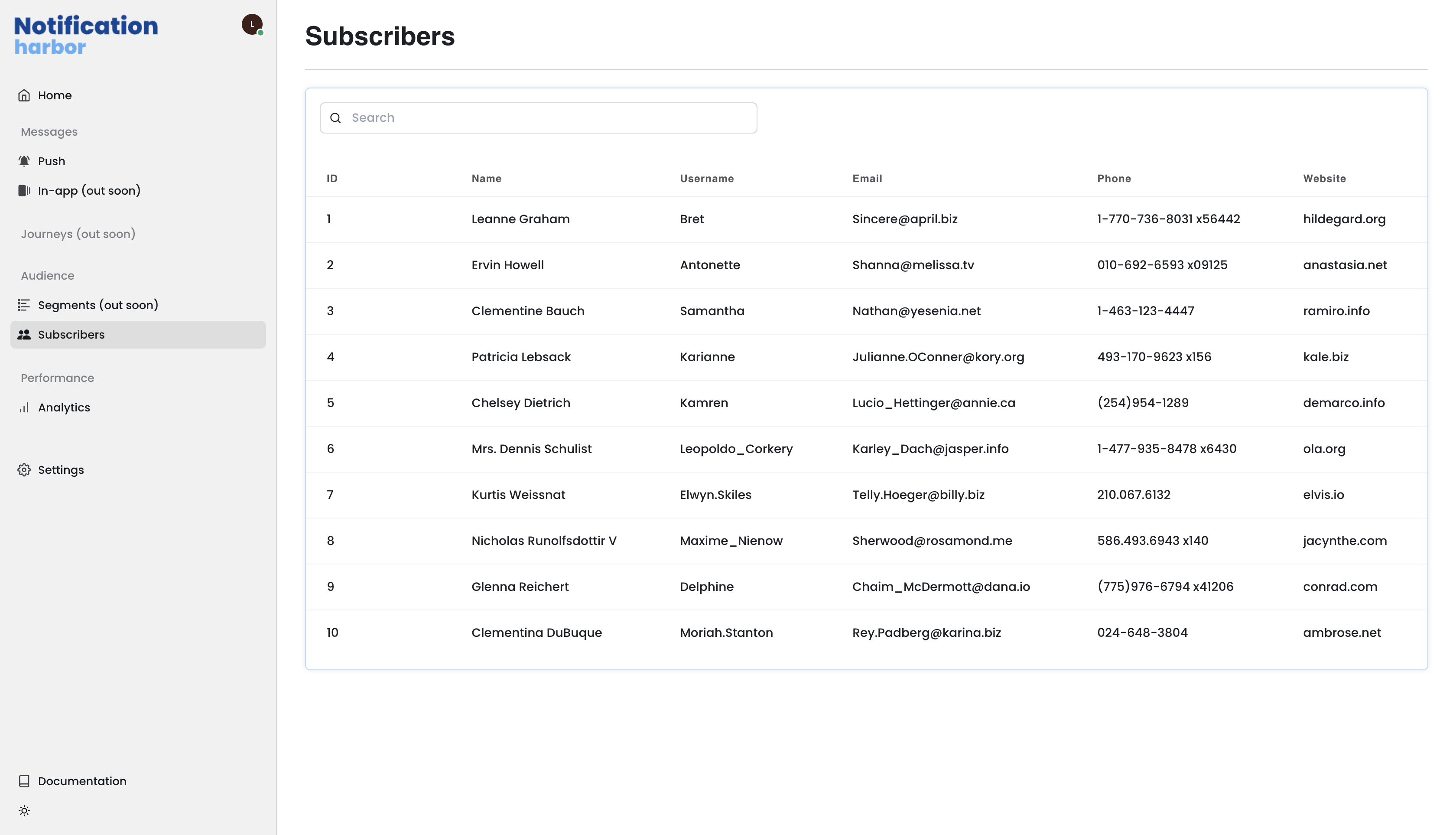Click email Sincere@april.biz
This screenshot has height=835, width=1456.
tap(904, 219)
